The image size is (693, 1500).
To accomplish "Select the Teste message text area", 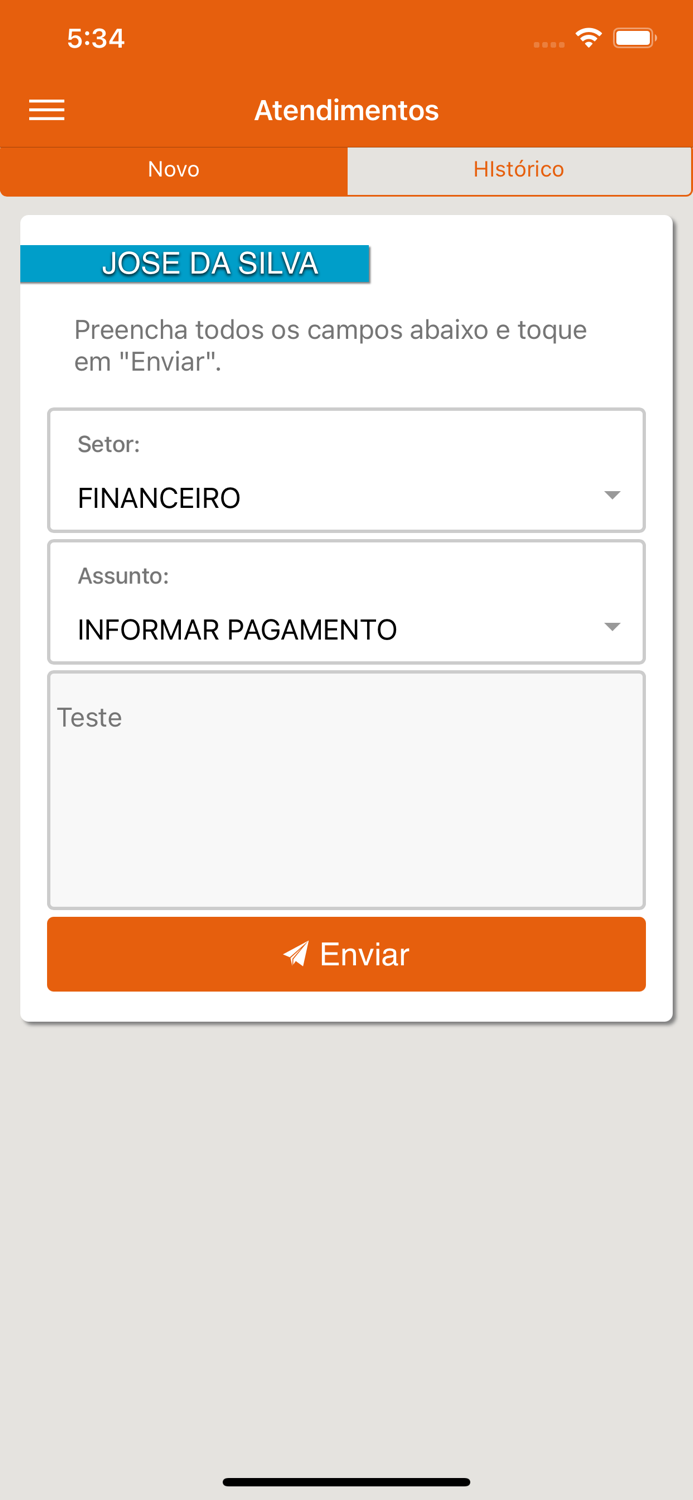I will 346,790.
